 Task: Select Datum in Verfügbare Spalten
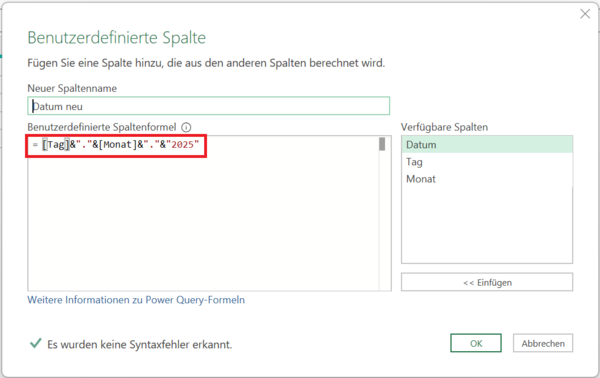[x=487, y=145]
